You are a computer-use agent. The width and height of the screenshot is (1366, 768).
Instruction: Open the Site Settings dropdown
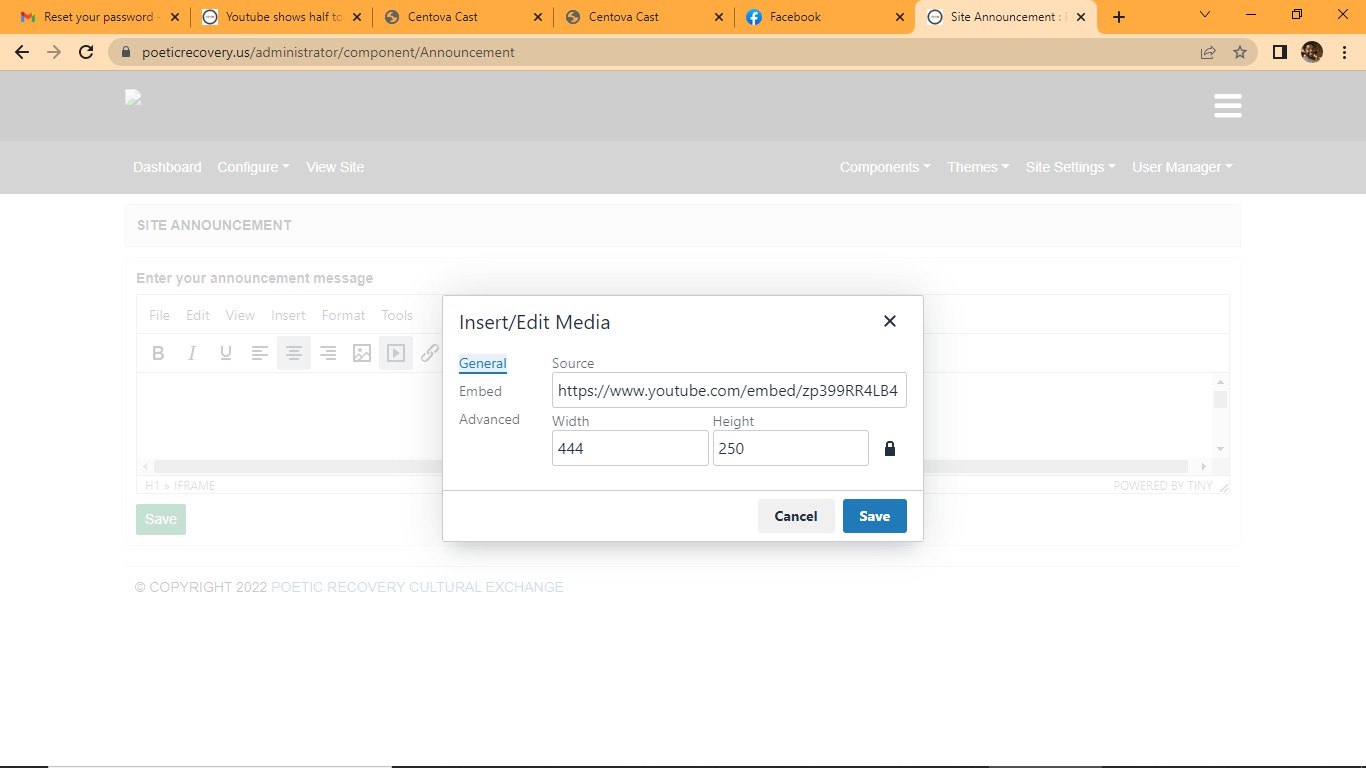tap(1069, 167)
